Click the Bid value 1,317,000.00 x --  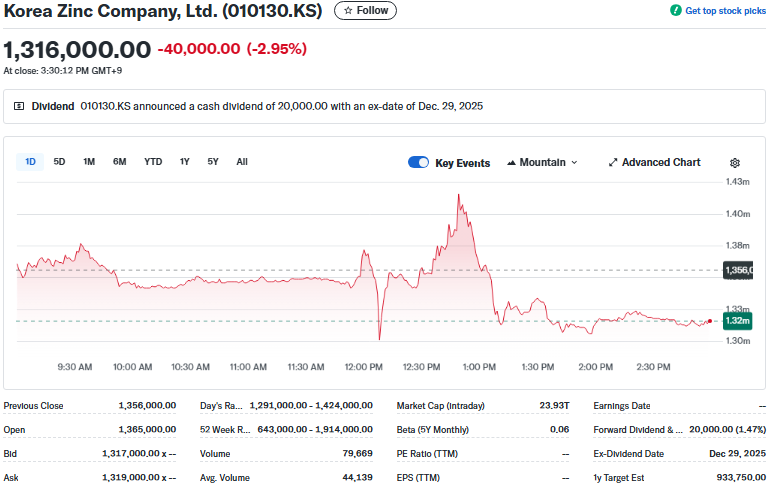point(139,453)
